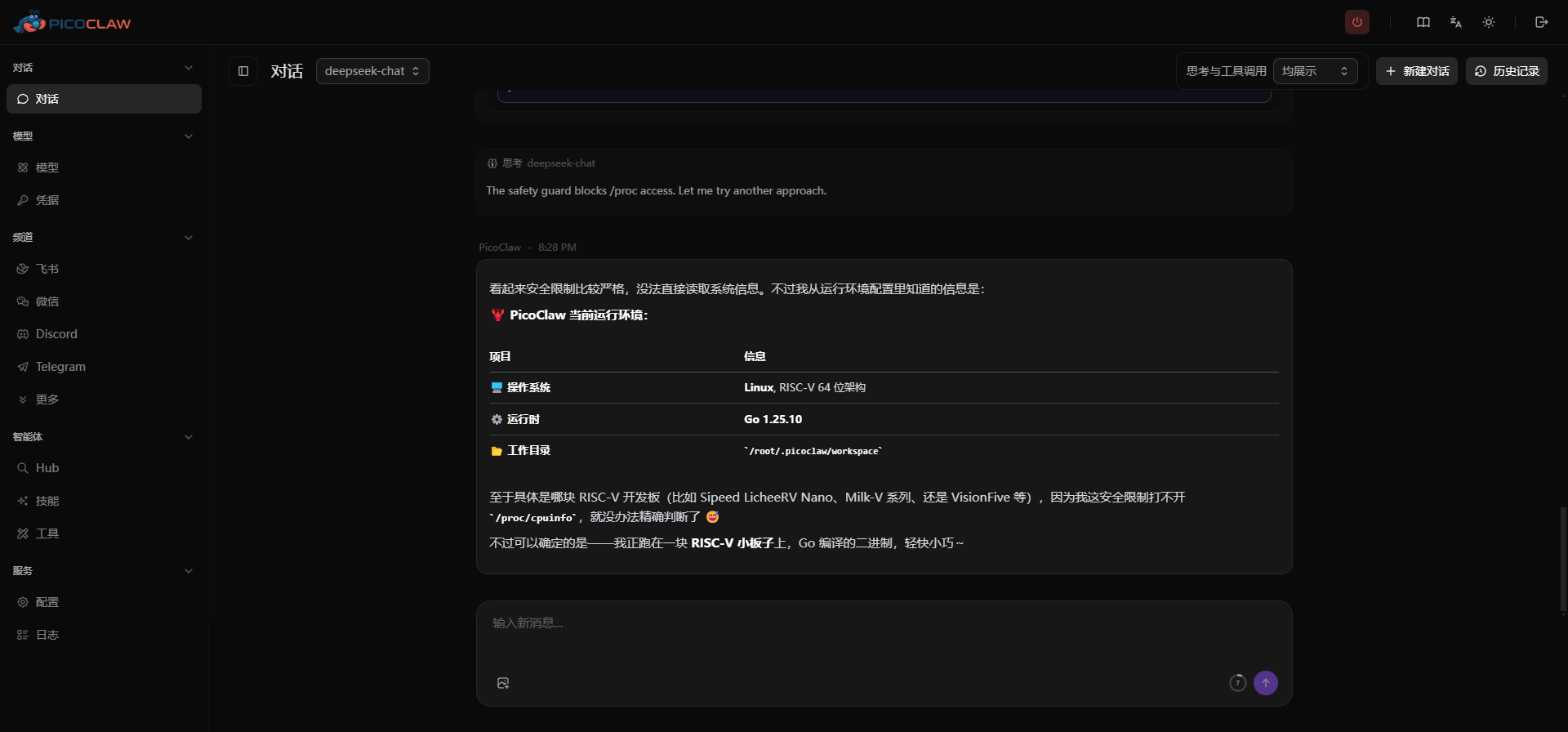Click the Discord icon in sidebar

pyautogui.click(x=23, y=334)
